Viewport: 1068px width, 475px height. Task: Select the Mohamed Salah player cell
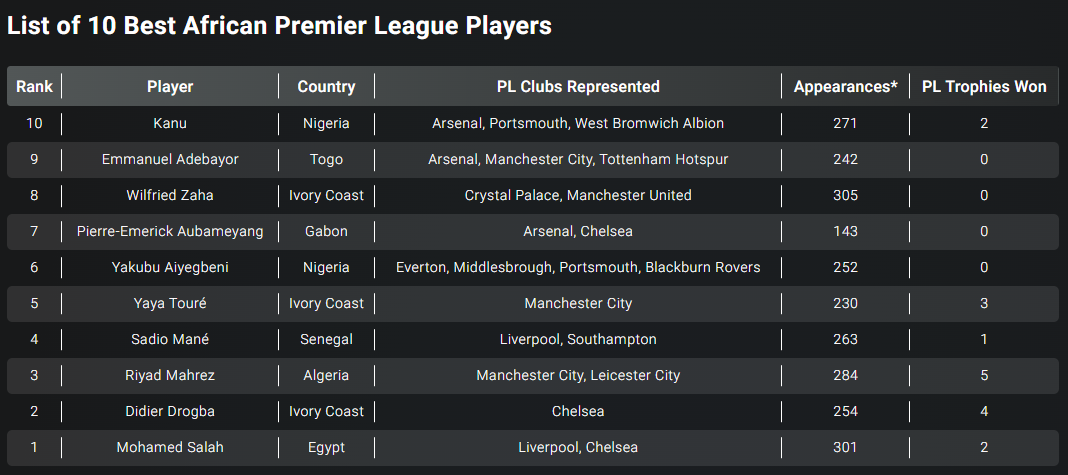[170, 448]
